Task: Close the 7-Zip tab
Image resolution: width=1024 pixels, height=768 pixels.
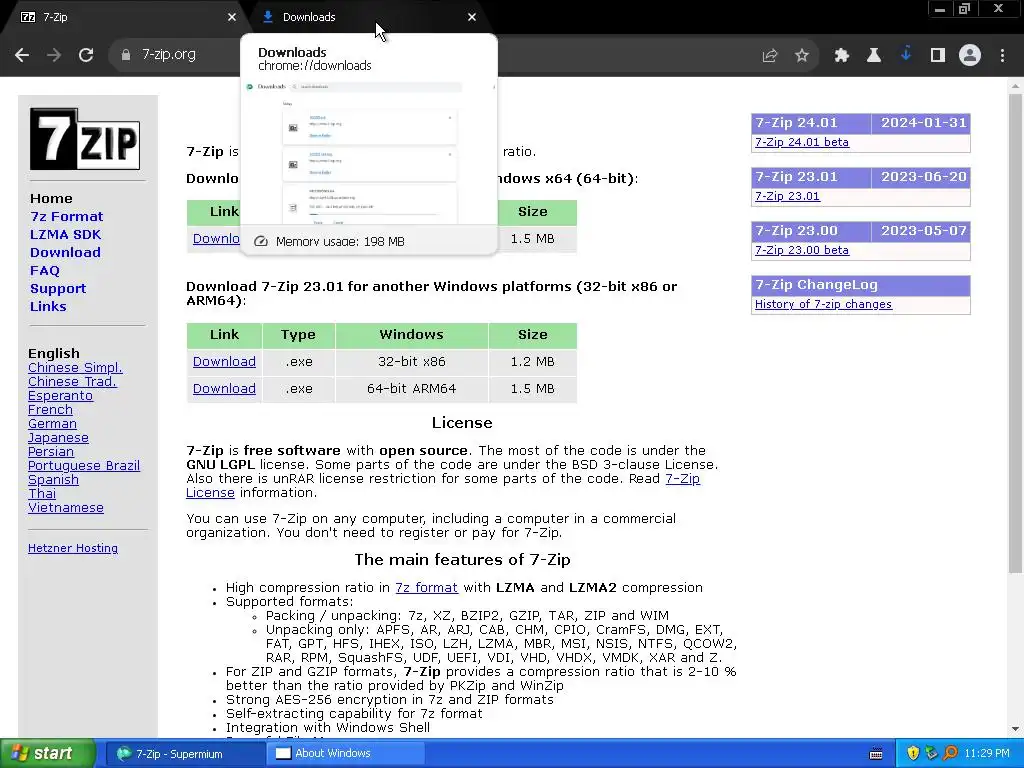Action: 232,17
